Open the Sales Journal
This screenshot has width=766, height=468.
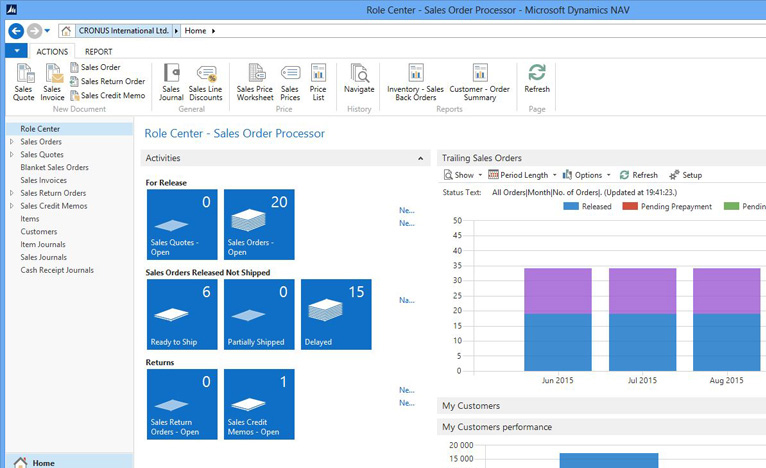[x=171, y=82]
